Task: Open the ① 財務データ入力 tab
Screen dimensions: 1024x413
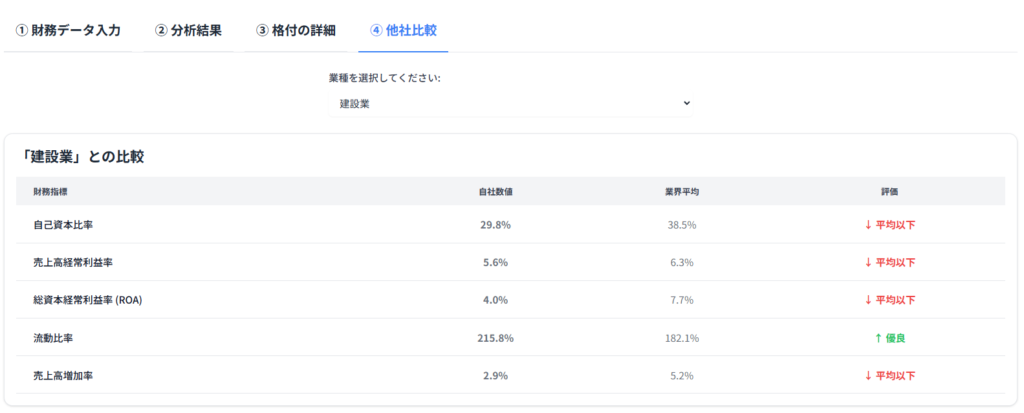Action: click(x=68, y=31)
